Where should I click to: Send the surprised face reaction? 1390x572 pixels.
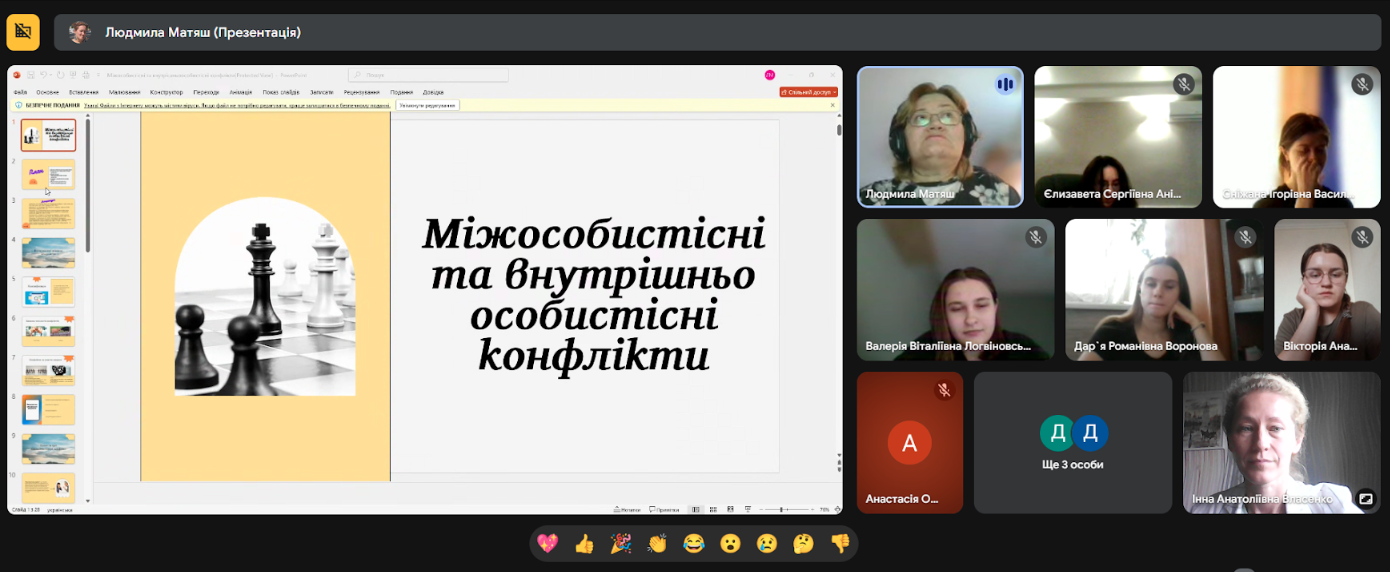[730, 543]
